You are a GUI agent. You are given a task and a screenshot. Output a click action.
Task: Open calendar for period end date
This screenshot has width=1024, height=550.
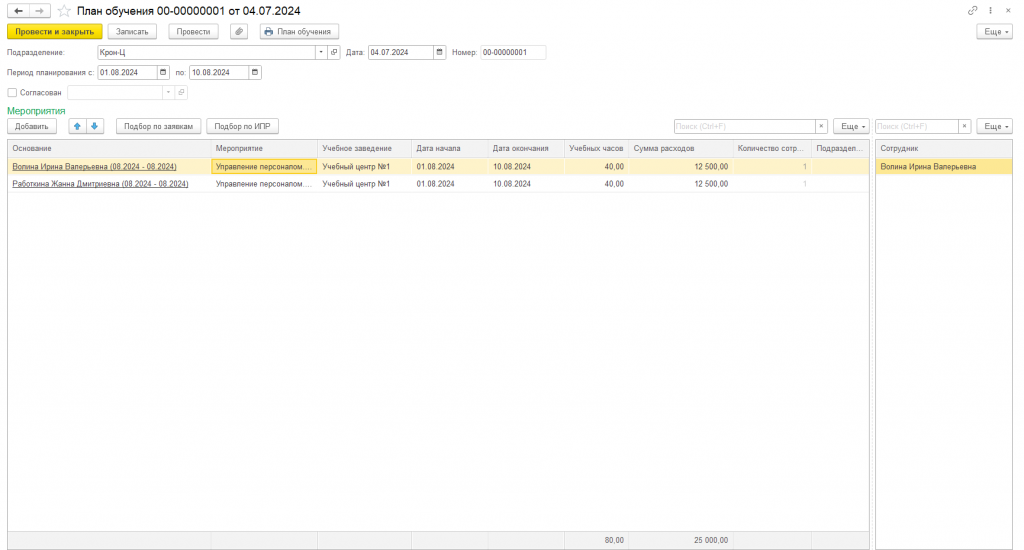point(255,73)
